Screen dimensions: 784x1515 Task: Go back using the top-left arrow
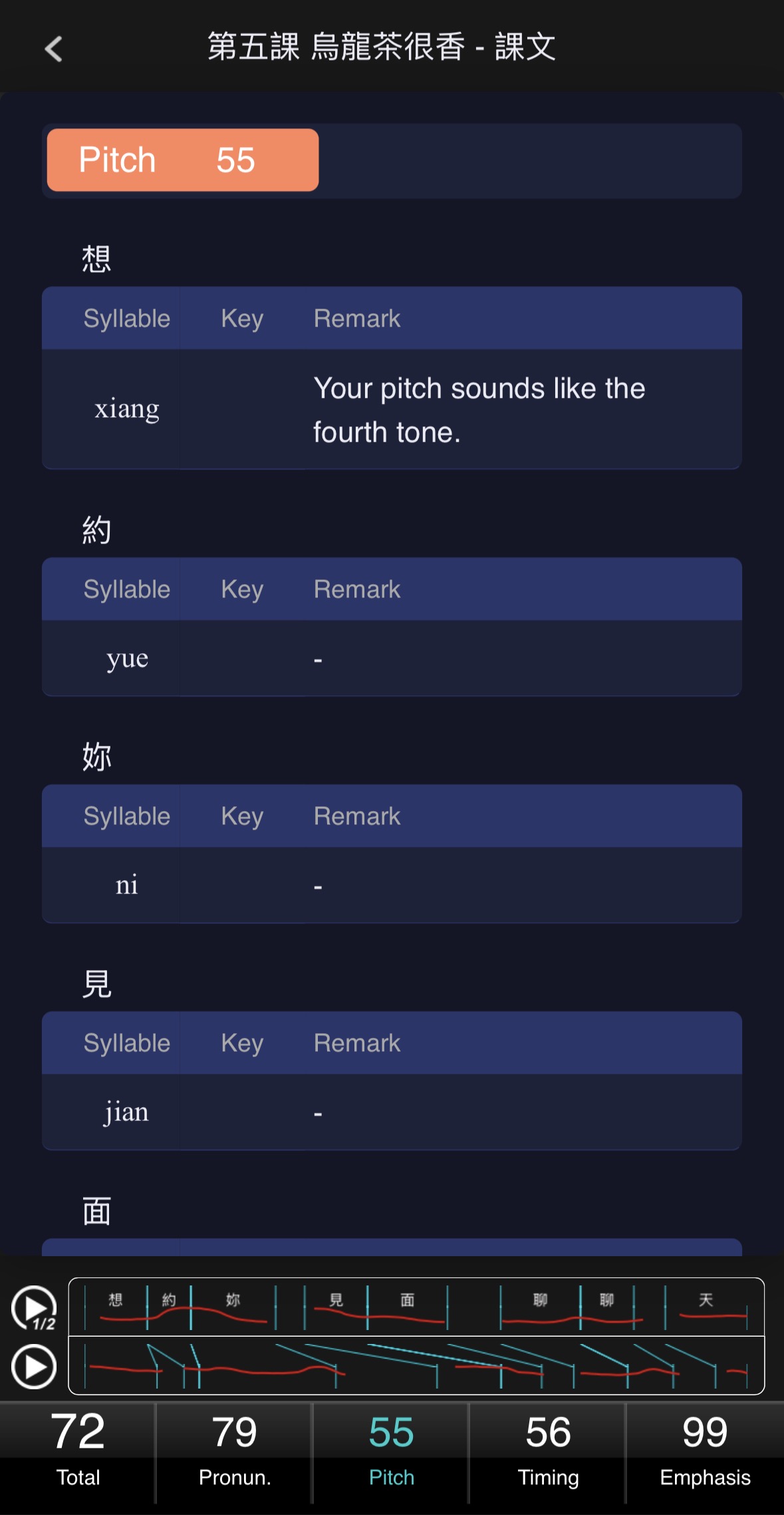pyautogui.click(x=53, y=49)
